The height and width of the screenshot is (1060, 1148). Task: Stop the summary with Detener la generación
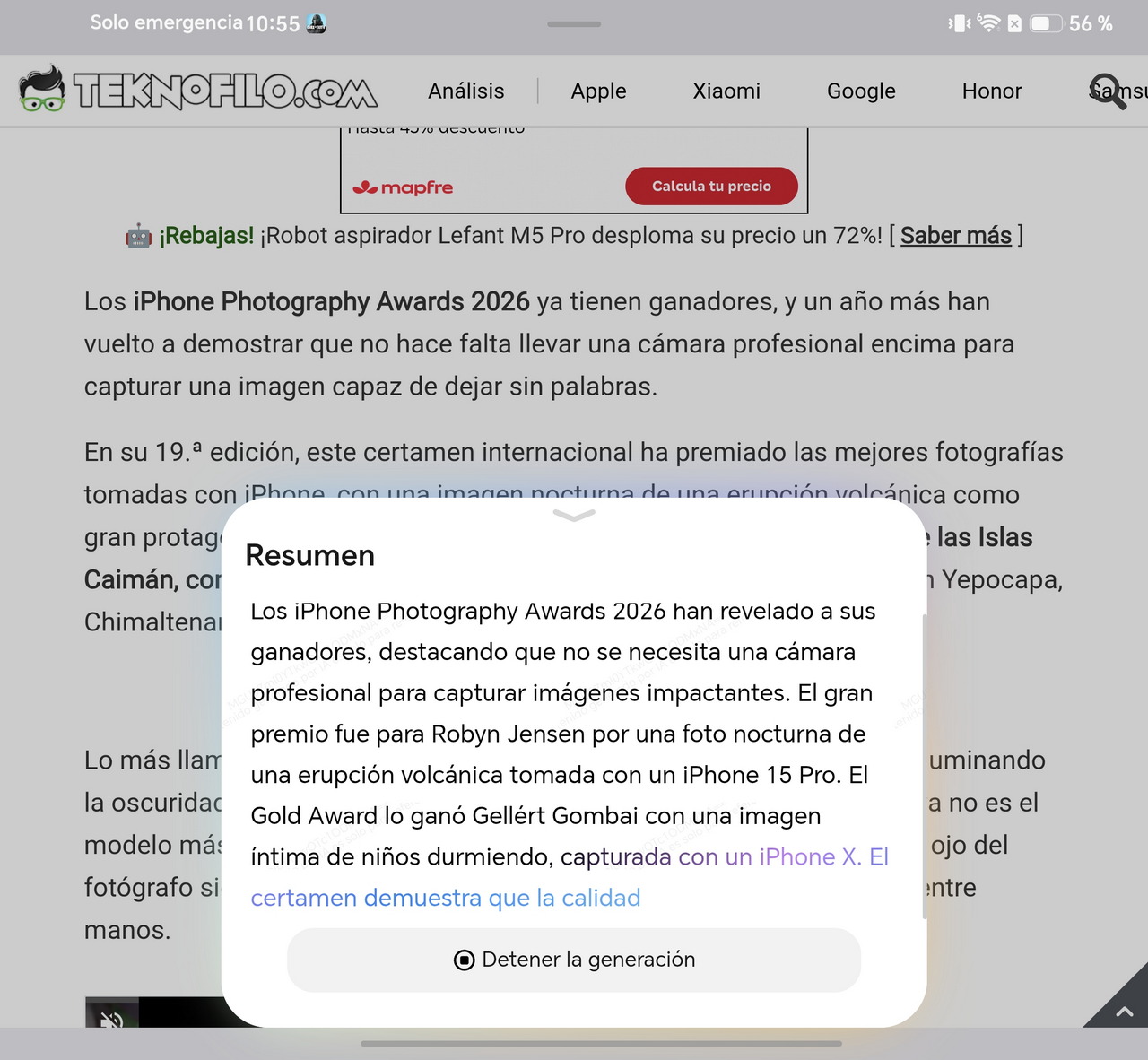[x=574, y=960]
